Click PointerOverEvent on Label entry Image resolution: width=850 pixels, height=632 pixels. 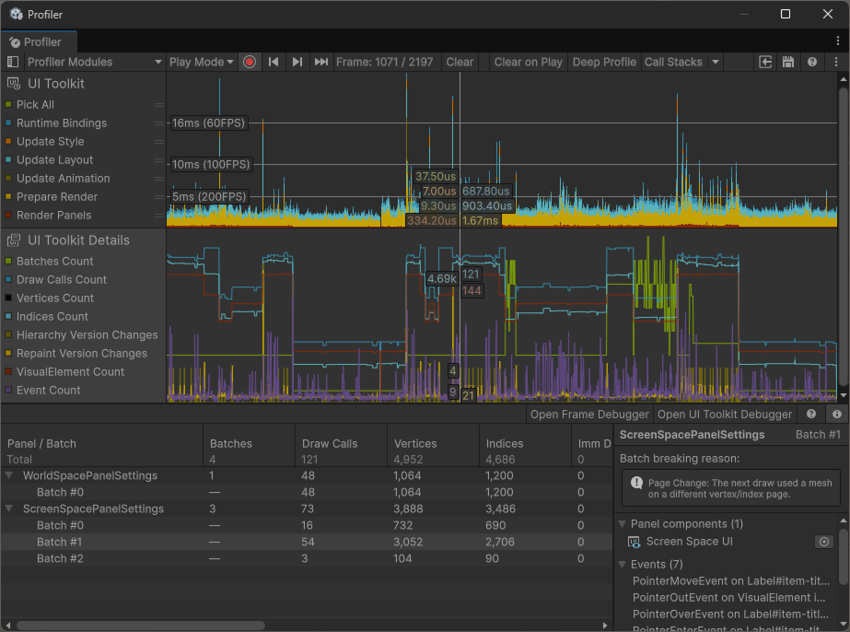[731, 614]
